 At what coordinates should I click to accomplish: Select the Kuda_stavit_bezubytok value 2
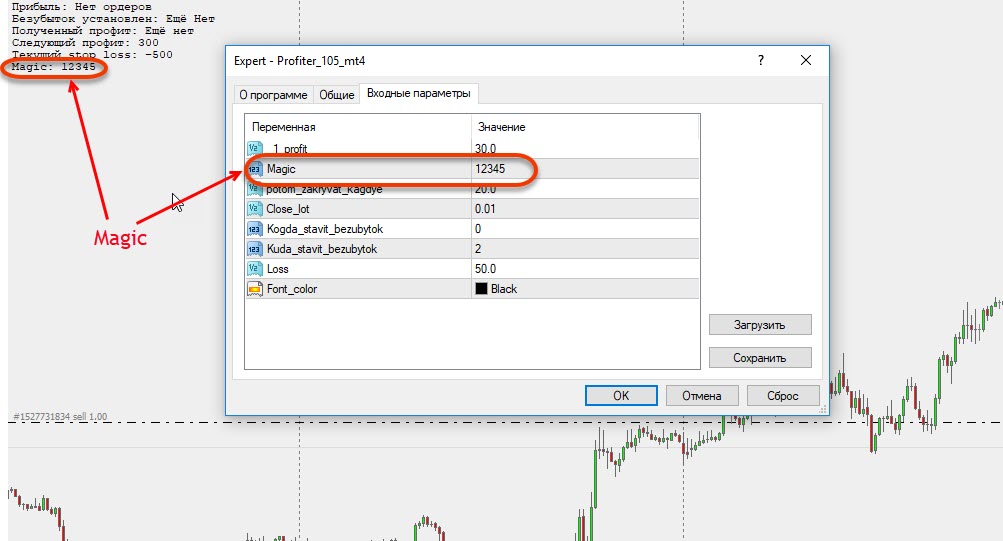[x=478, y=249]
